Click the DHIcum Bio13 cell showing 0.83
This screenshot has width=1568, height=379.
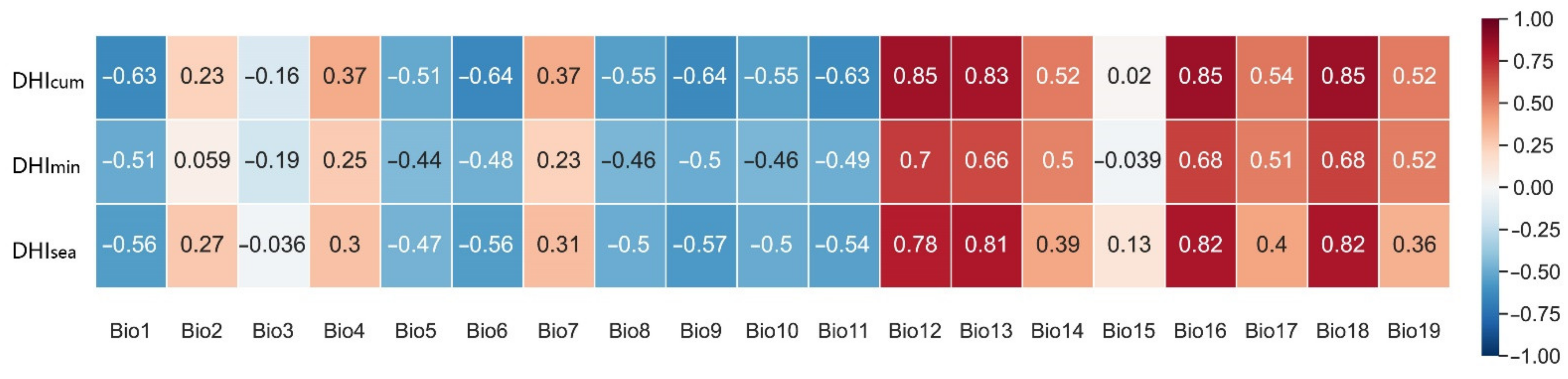coord(986,77)
